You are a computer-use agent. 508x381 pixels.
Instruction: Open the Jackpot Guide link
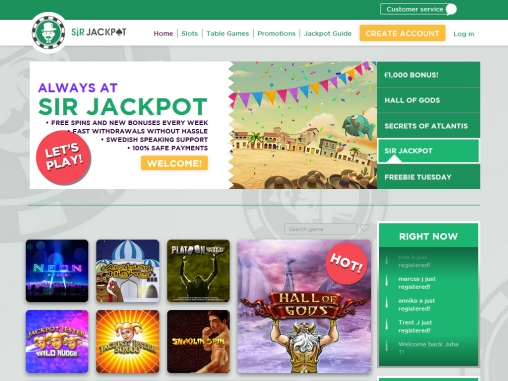pyautogui.click(x=328, y=33)
